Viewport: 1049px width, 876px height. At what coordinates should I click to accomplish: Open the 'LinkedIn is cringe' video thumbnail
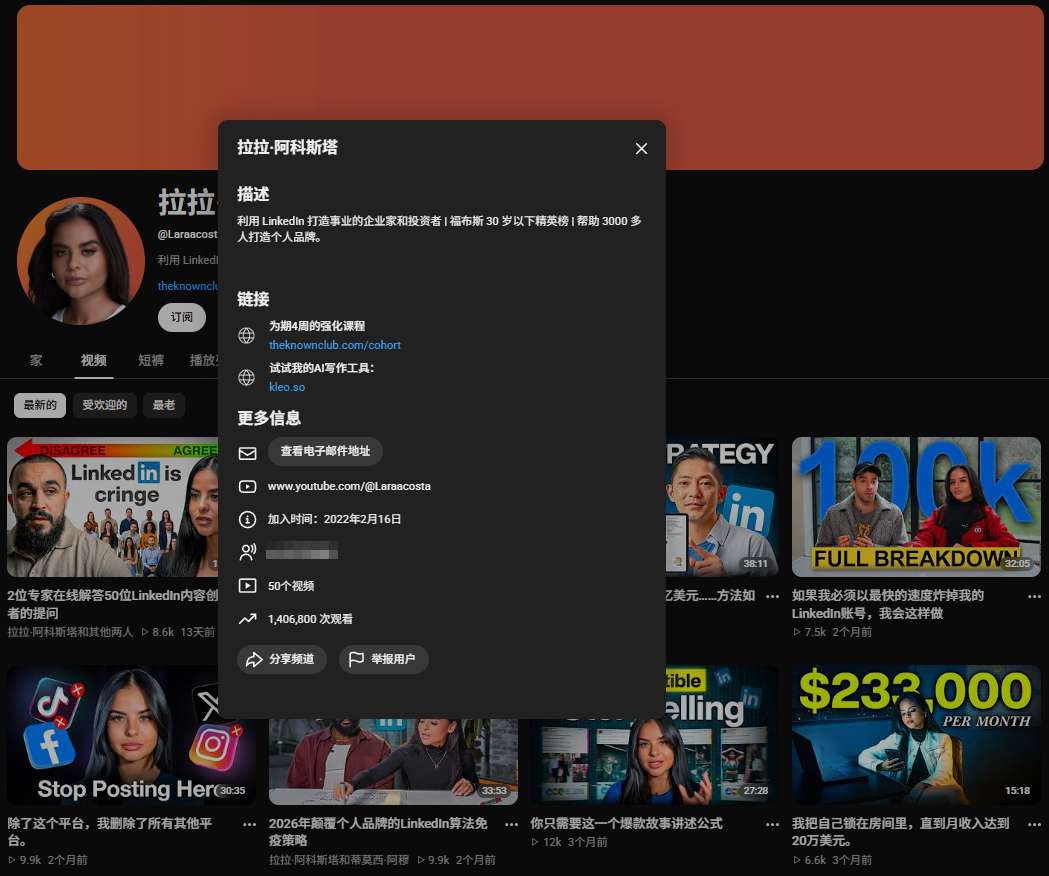(x=112, y=507)
